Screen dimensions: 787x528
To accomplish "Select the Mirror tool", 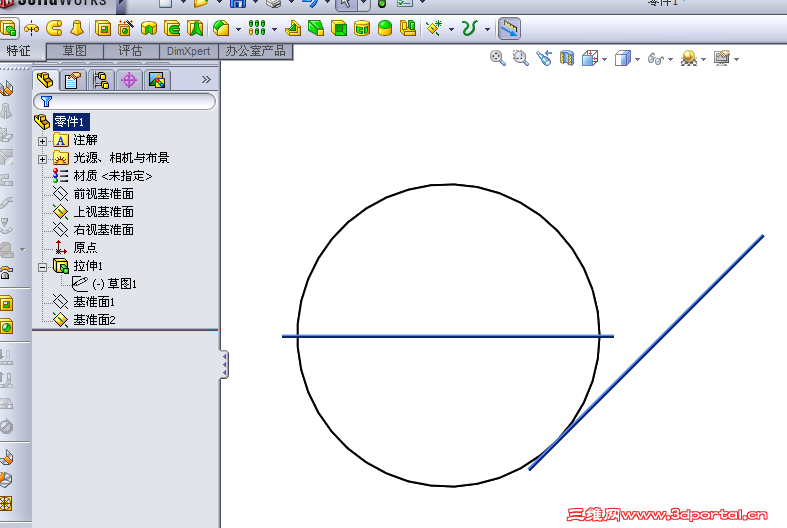I will (408, 28).
